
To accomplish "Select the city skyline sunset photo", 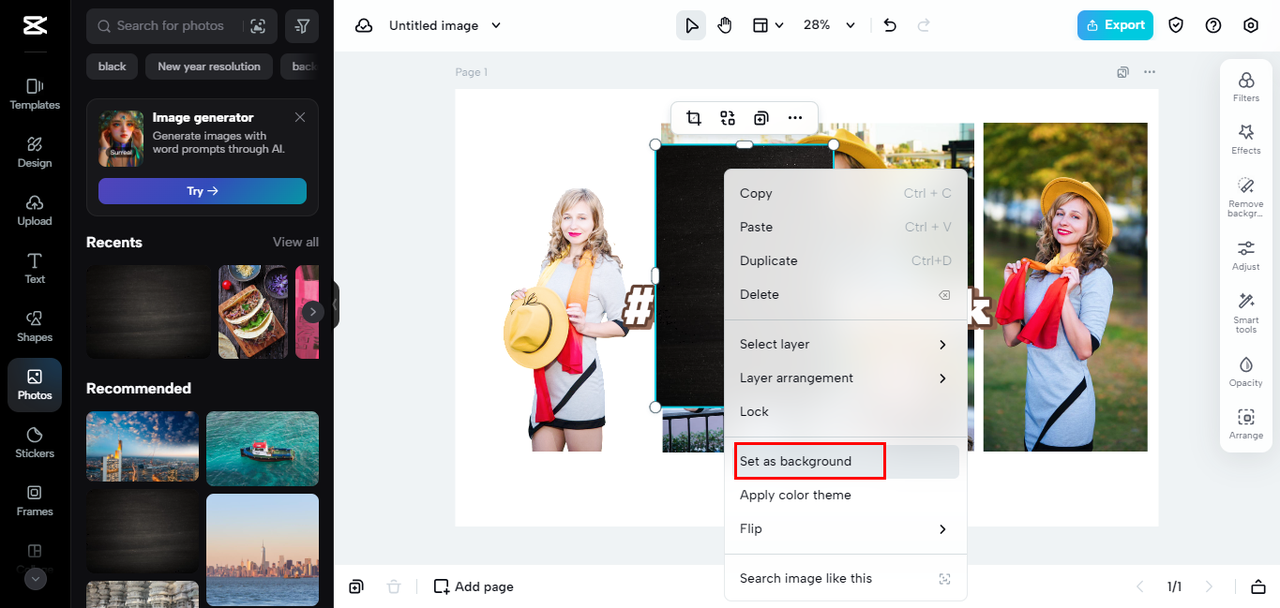I will click(262, 550).
